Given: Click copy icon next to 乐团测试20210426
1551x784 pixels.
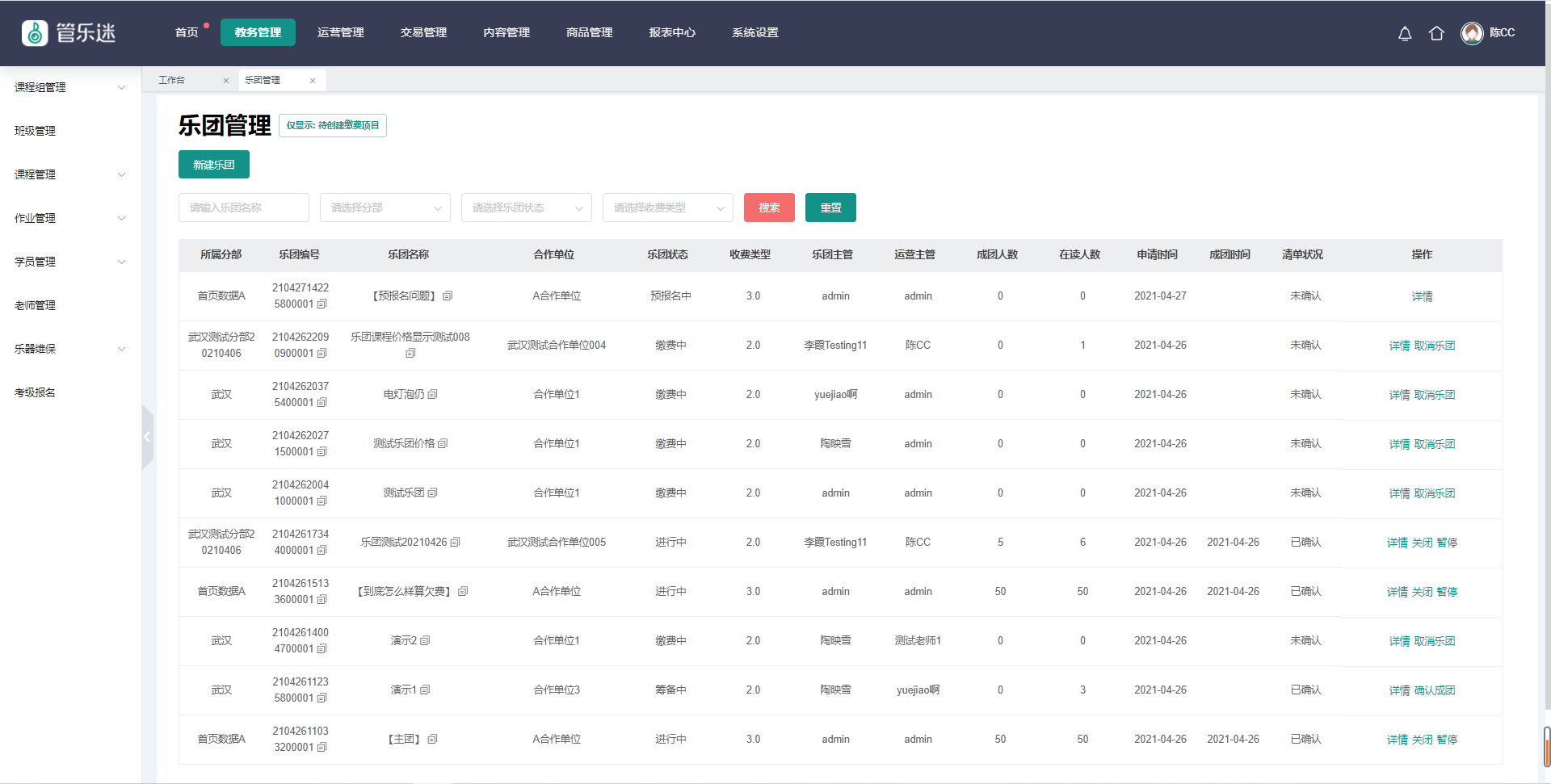Looking at the screenshot, I should [x=456, y=543].
